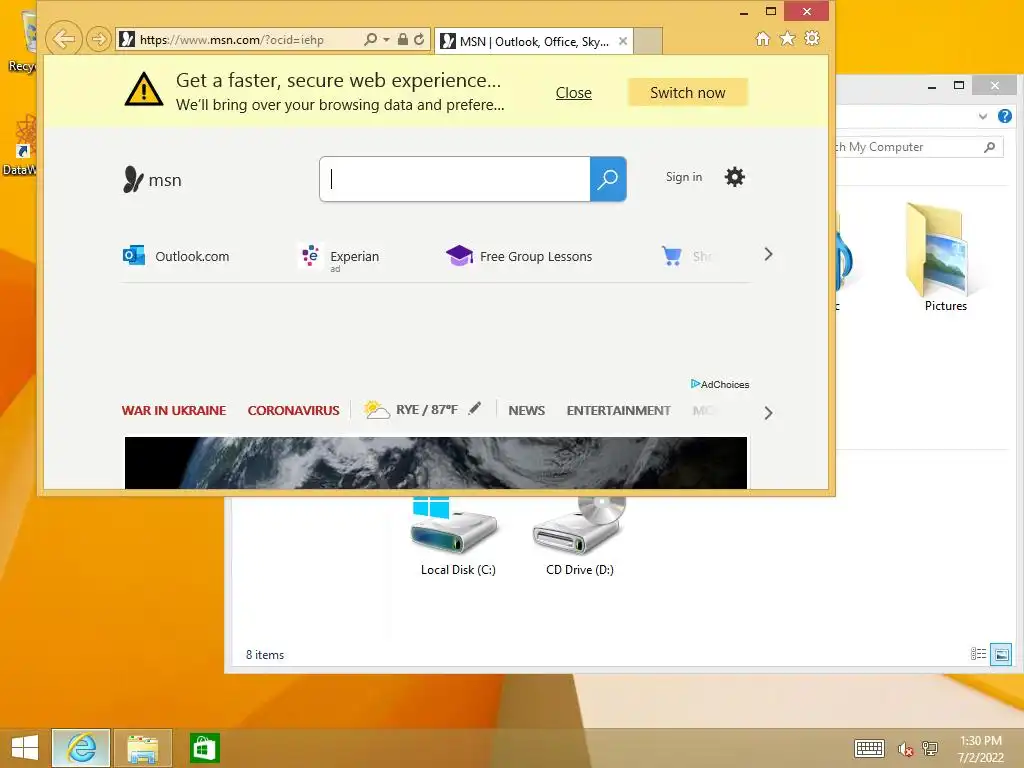Image resolution: width=1024 pixels, height=768 pixels.
Task: Go to the browser Home page icon
Action: (x=762, y=39)
